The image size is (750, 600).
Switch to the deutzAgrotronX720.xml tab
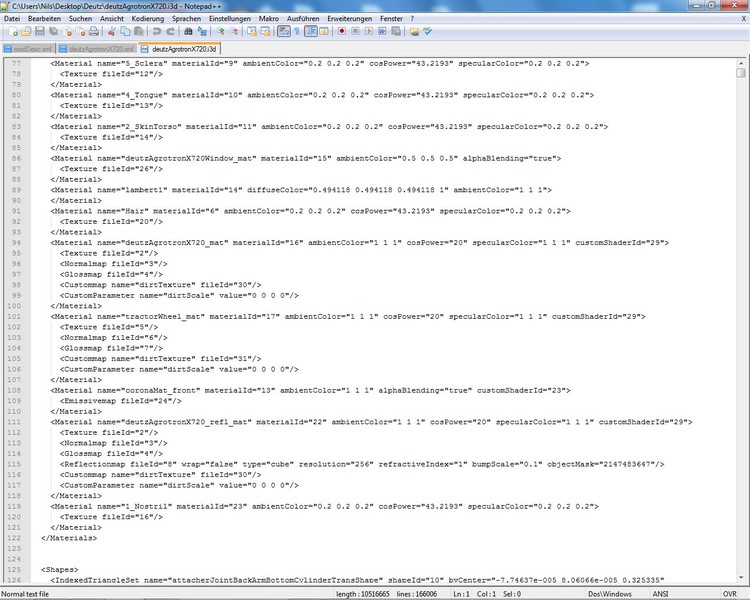[x=97, y=49]
